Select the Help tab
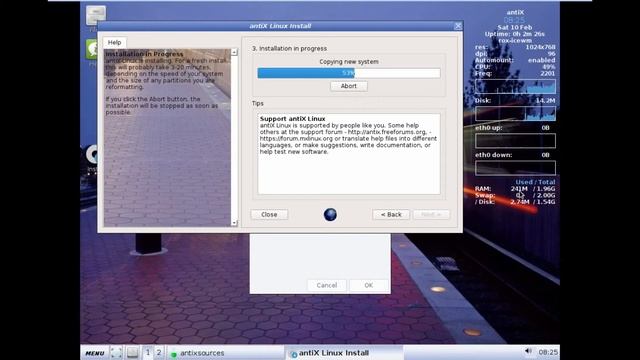This screenshot has width=640, height=360. point(114,42)
